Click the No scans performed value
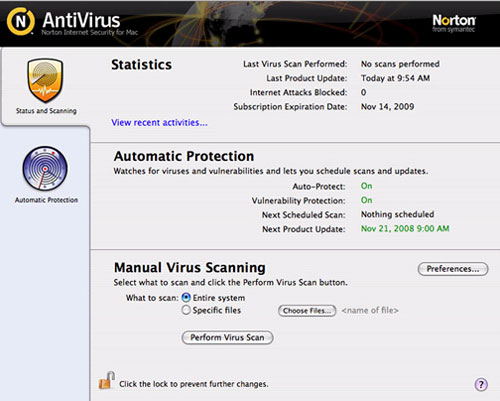500x401 pixels. (x=400, y=64)
